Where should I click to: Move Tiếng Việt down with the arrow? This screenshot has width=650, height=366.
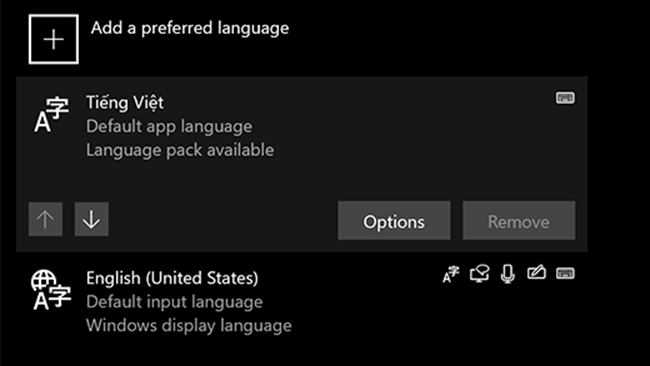(x=92, y=219)
